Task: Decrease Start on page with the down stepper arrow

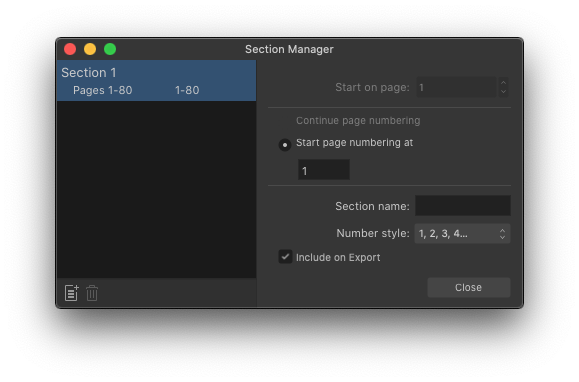Action: click(x=503, y=92)
